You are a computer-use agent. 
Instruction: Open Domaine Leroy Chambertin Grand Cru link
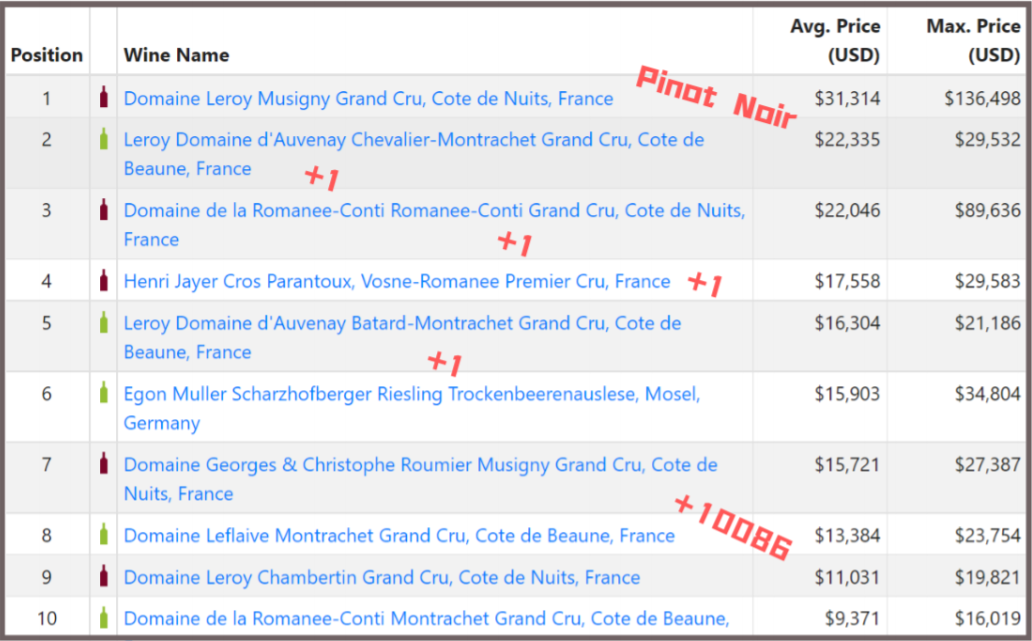[381, 578]
